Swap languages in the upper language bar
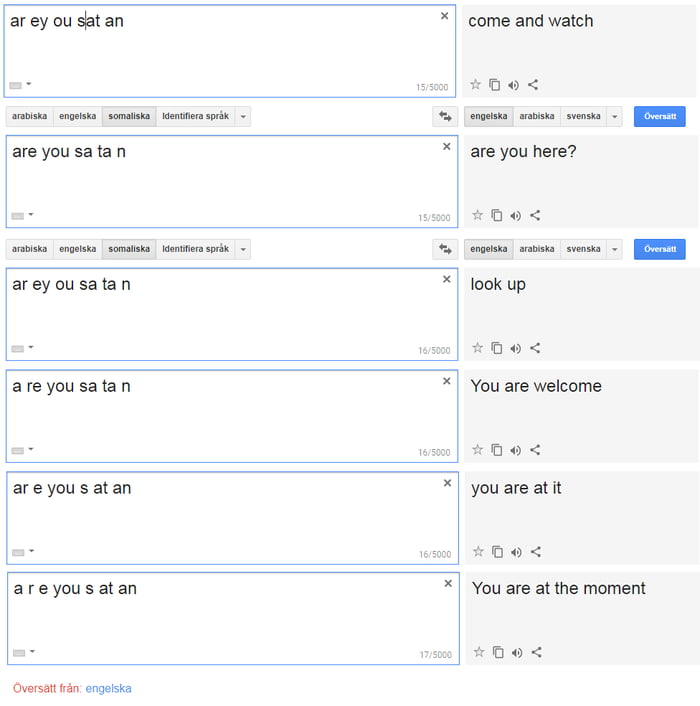This screenshot has height=706, width=700. click(x=444, y=117)
